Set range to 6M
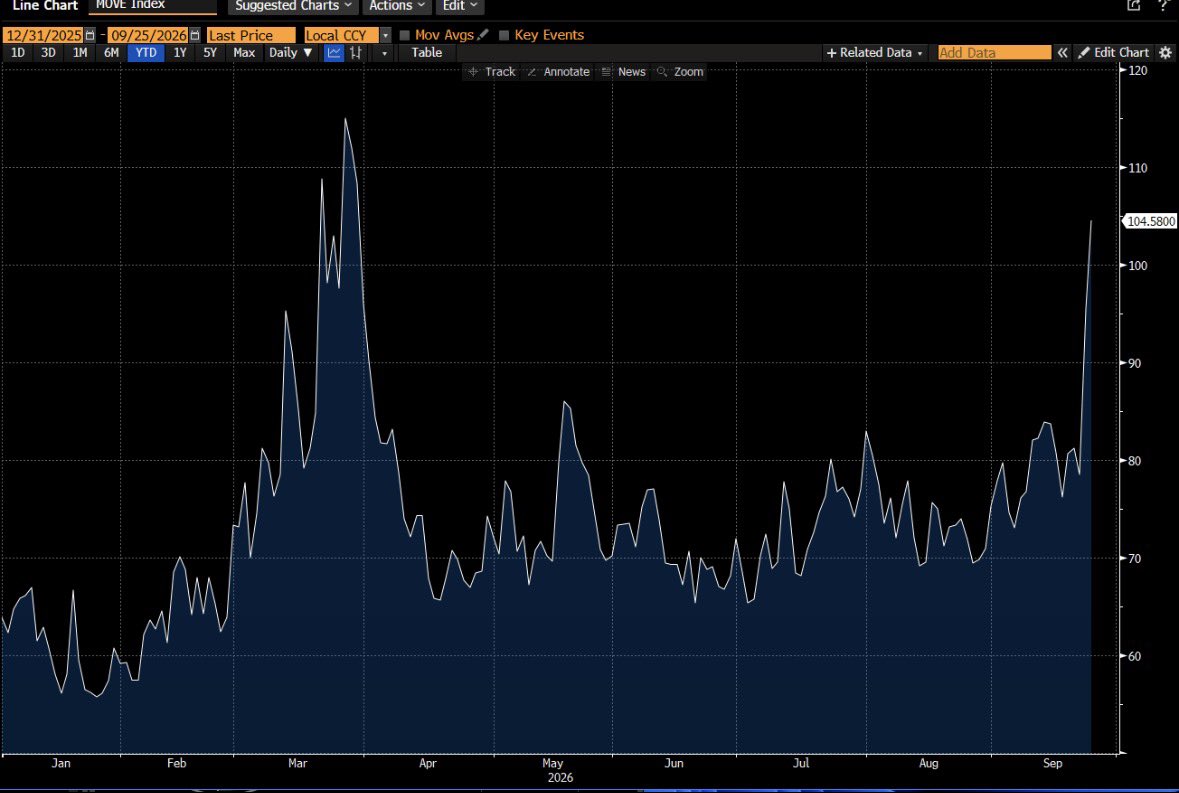The height and width of the screenshot is (793, 1179). [x=111, y=53]
